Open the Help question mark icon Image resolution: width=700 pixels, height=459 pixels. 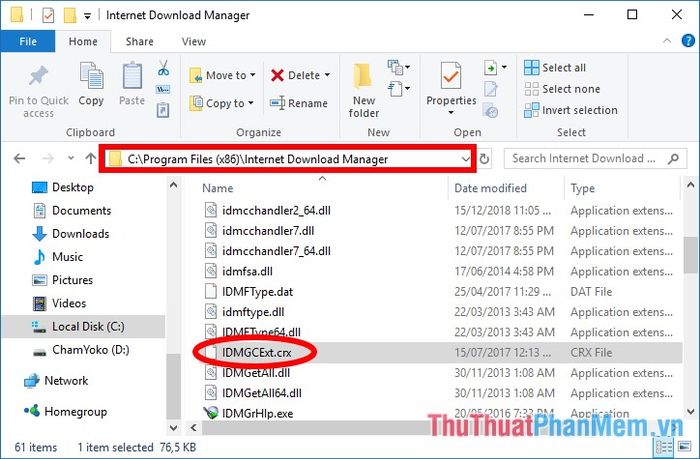[x=688, y=41]
